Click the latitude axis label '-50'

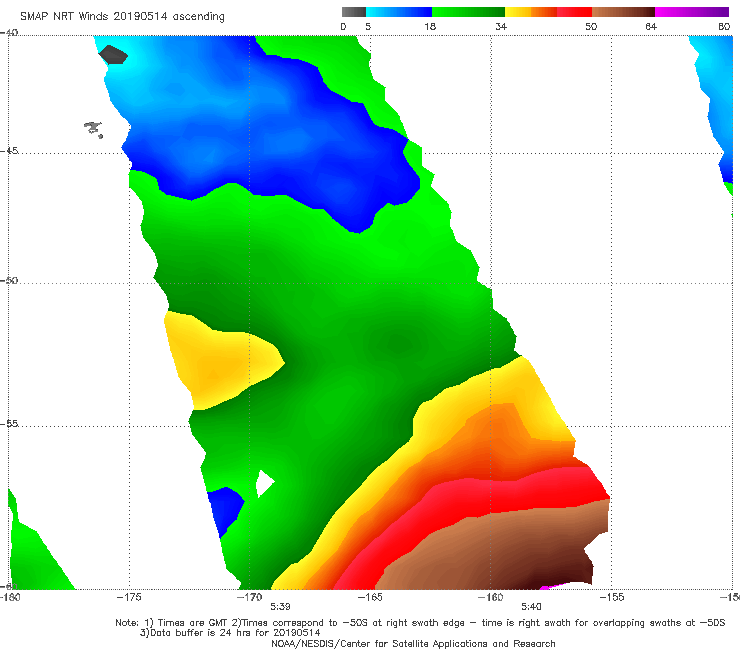click(x=9, y=280)
